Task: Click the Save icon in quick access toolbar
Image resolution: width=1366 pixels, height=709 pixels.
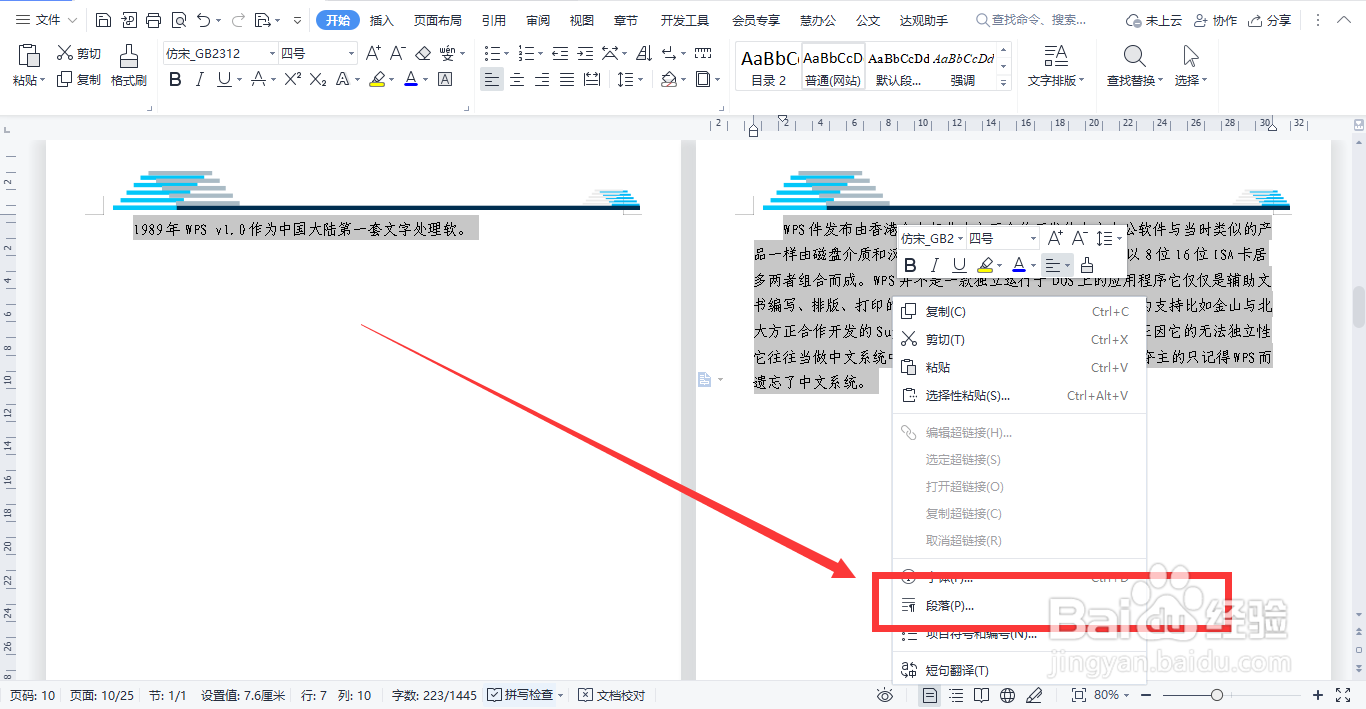Action: click(104, 20)
